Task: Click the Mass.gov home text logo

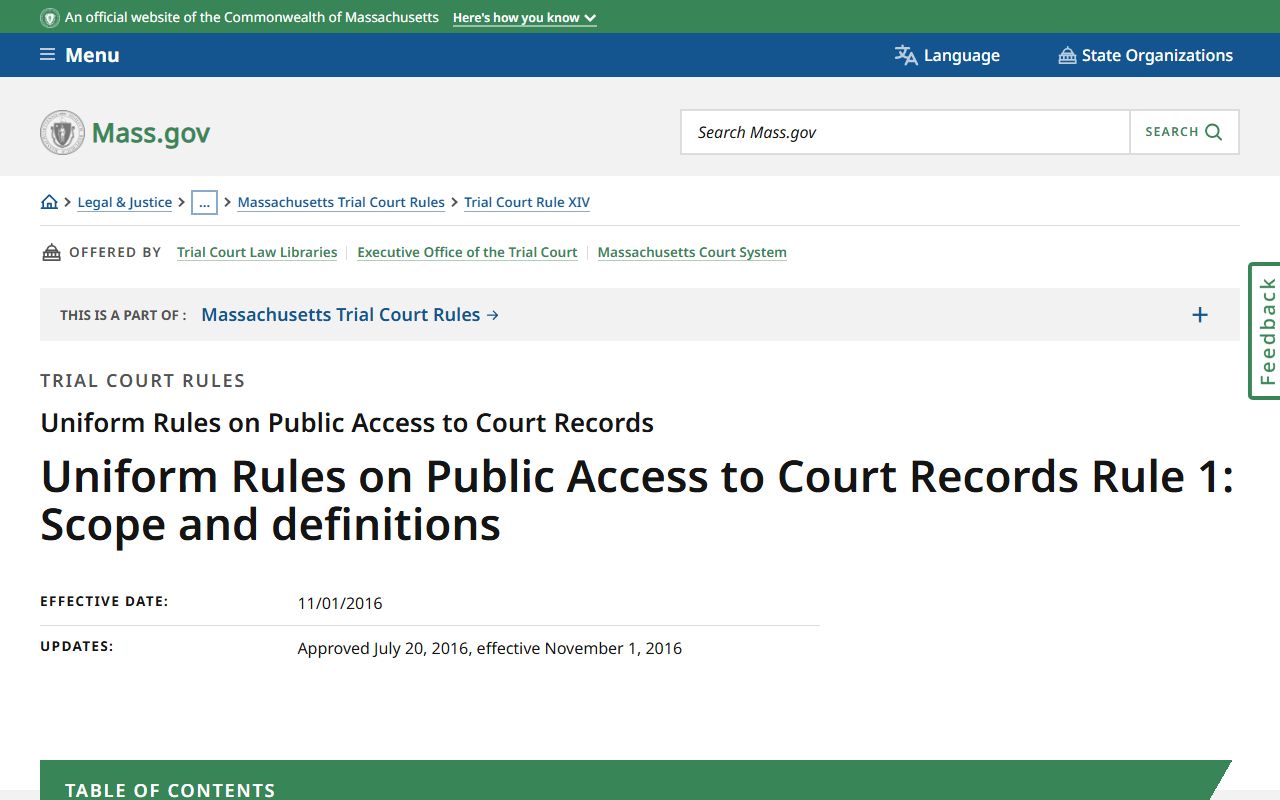Action: click(151, 133)
